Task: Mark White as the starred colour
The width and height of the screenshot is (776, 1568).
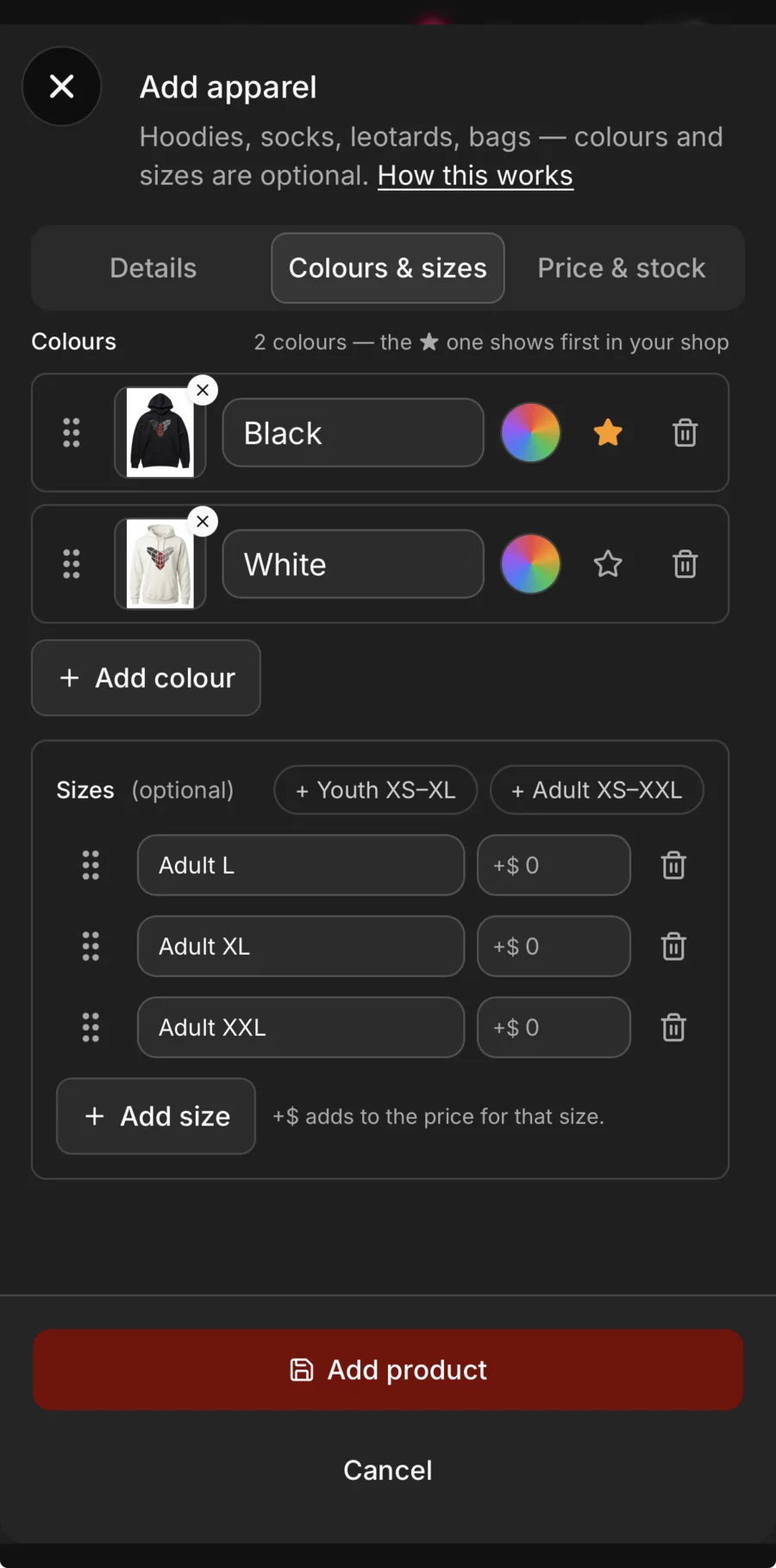Action: (608, 564)
